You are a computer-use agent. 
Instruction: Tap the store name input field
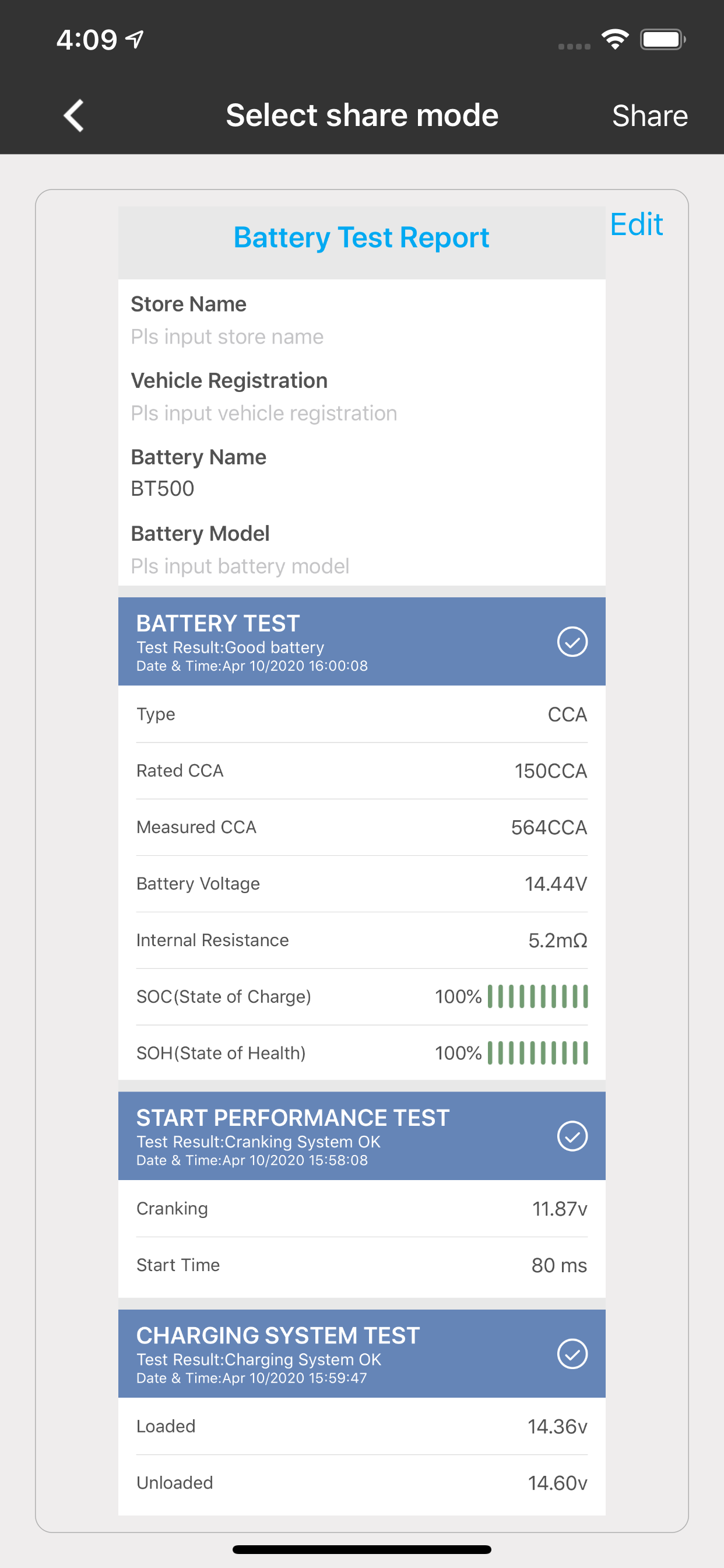pos(361,337)
